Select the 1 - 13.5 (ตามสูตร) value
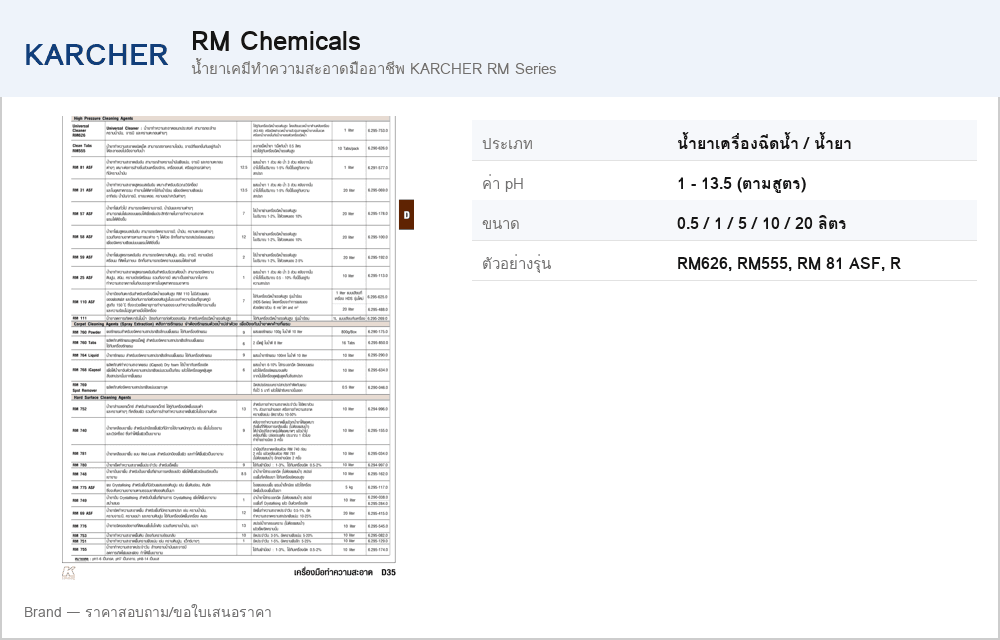The image size is (1000, 640). click(x=742, y=184)
